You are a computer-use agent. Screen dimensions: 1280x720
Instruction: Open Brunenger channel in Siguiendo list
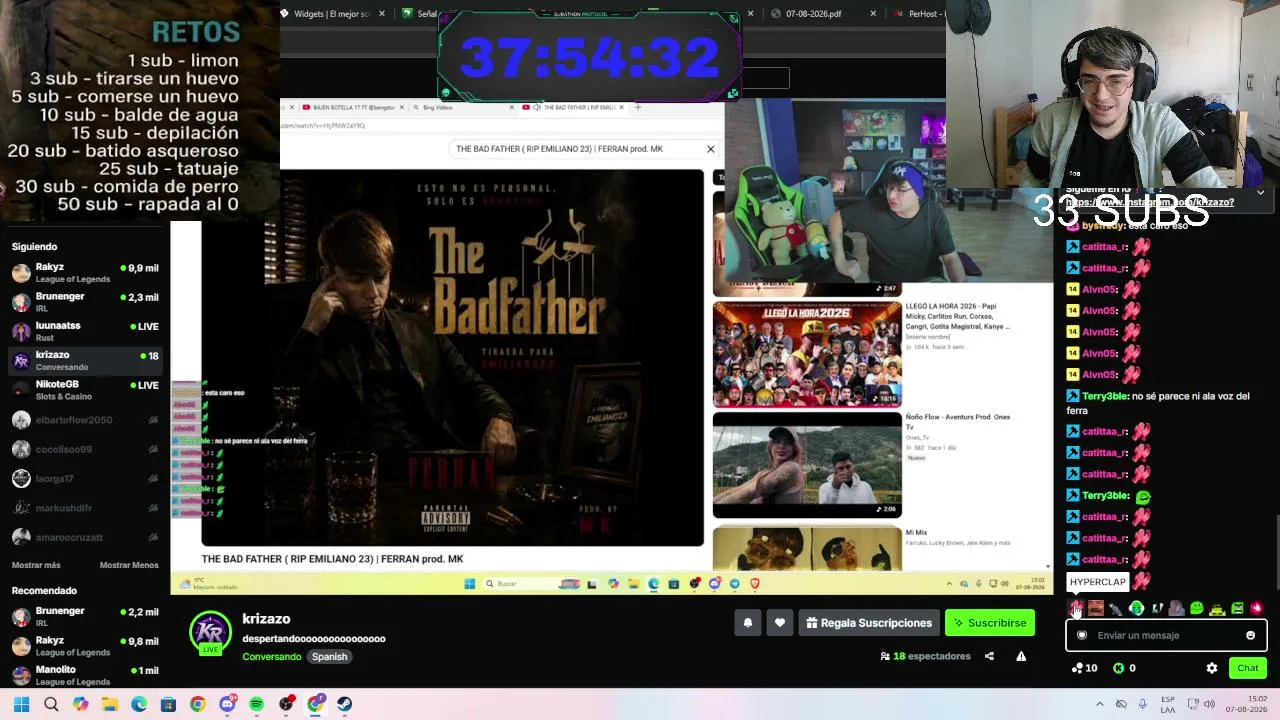coord(85,302)
